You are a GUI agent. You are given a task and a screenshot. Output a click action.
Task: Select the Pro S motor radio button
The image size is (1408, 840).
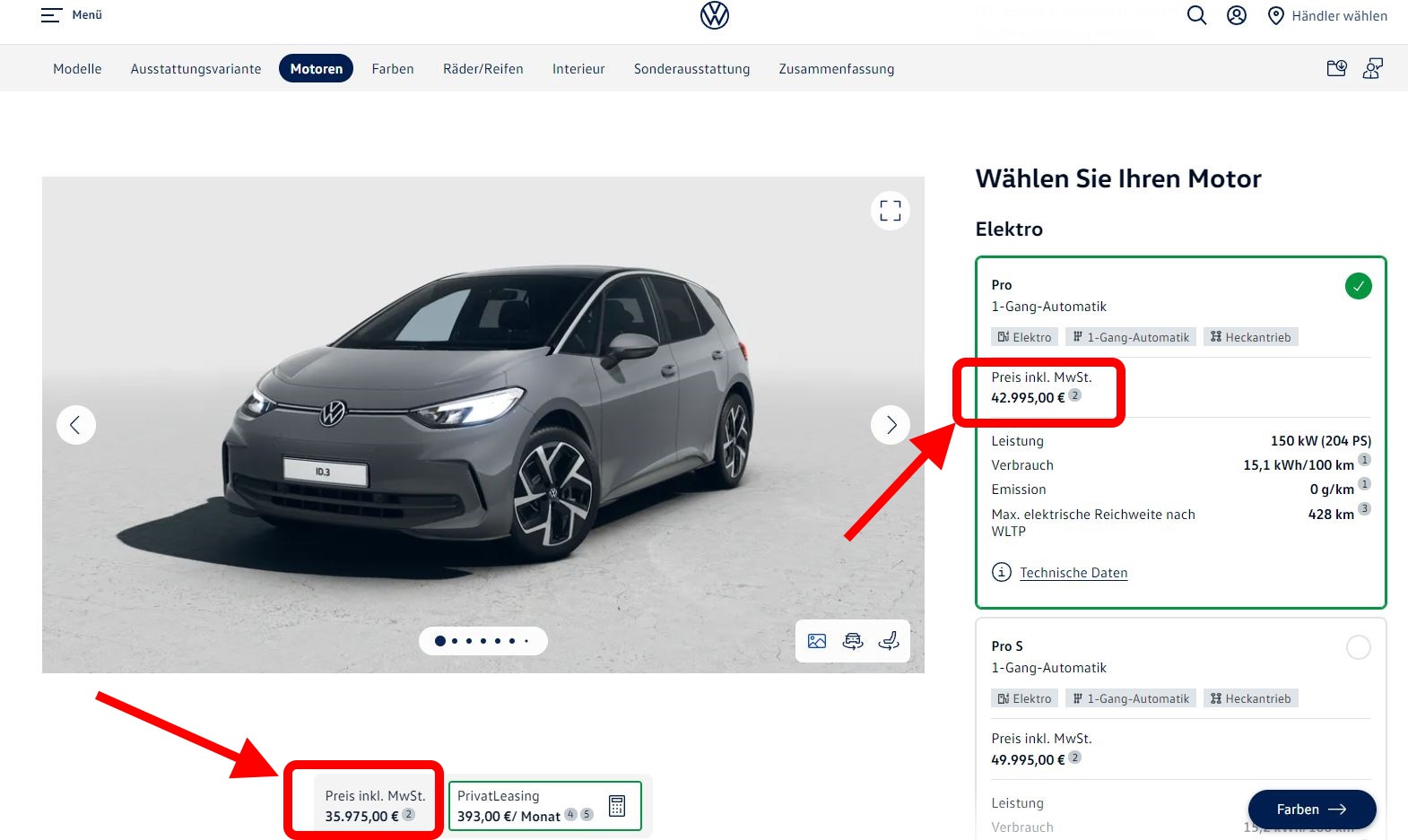[1359, 647]
